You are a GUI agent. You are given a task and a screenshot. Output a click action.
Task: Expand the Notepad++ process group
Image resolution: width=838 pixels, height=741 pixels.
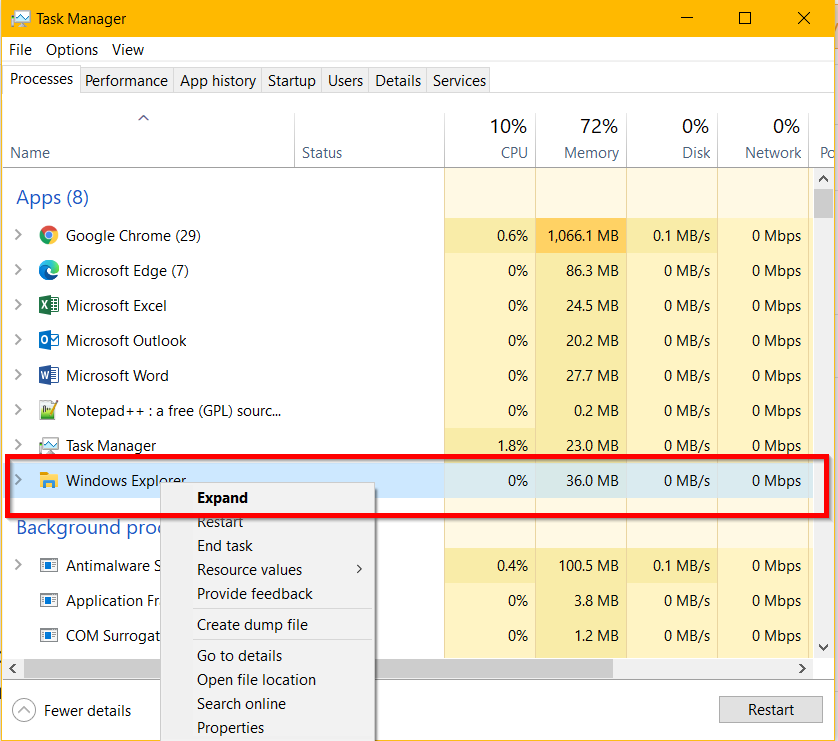coord(18,410)
